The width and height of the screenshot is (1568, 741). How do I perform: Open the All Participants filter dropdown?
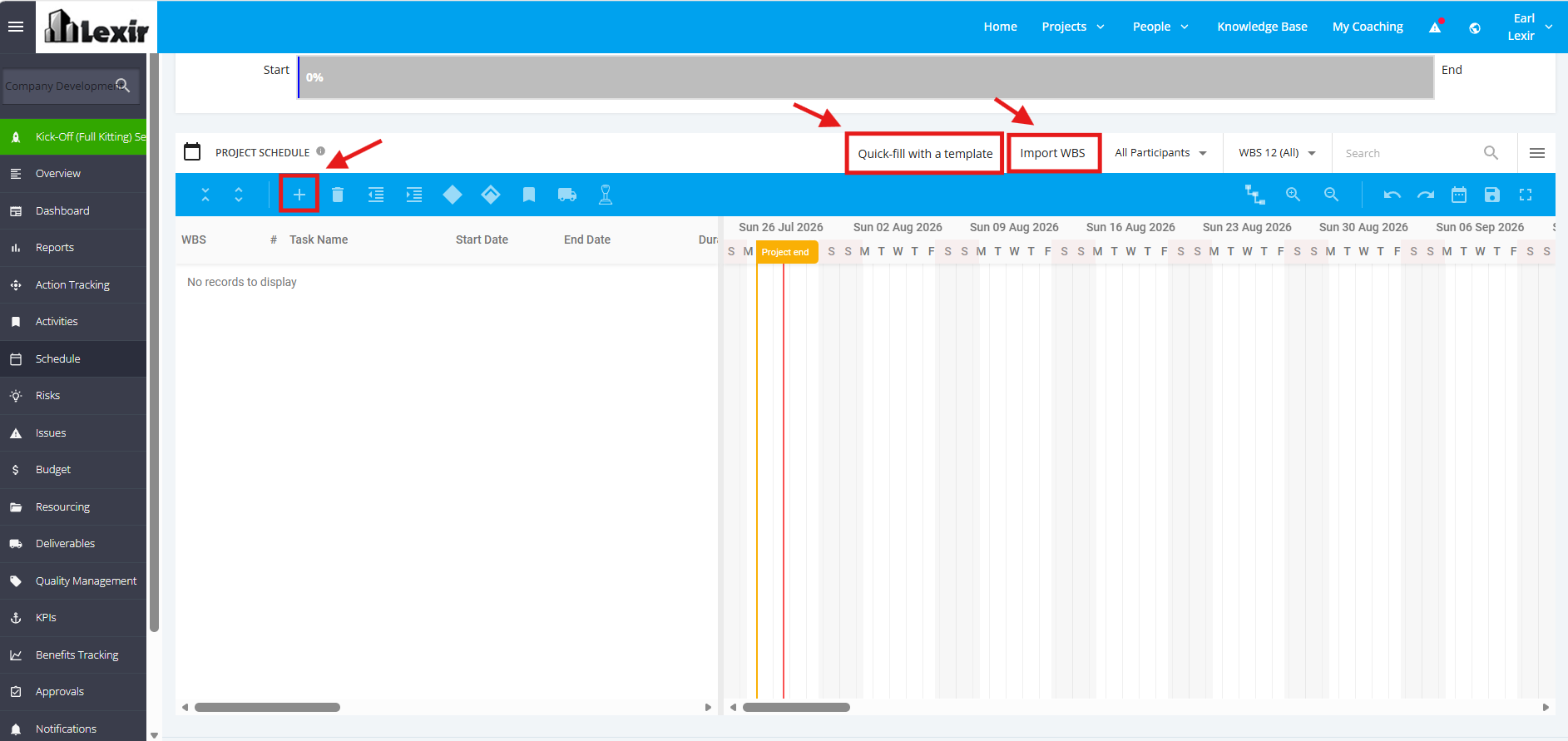click(1160, 153)
